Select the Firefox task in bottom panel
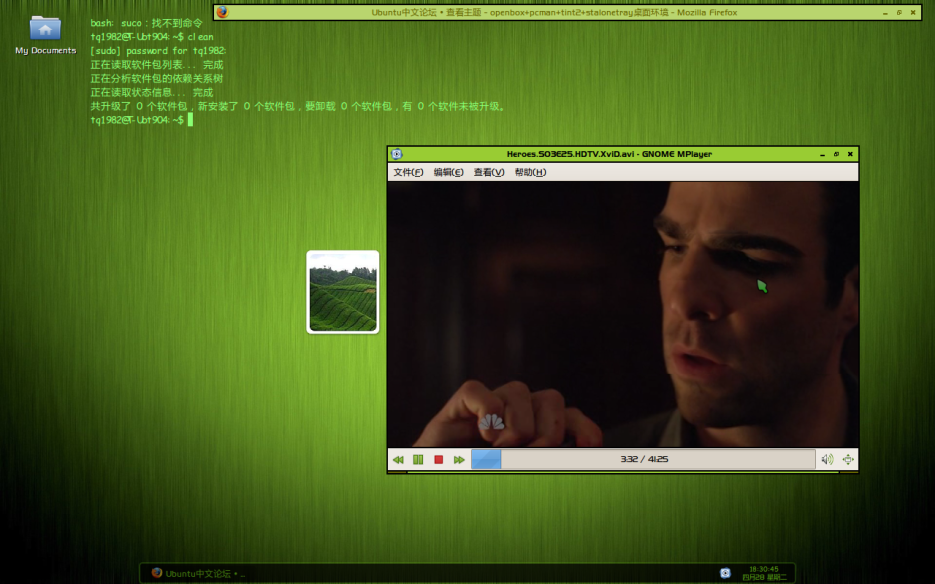Viewport: 935px width, 584px height. pyautogui.click(x=198, y=573)
